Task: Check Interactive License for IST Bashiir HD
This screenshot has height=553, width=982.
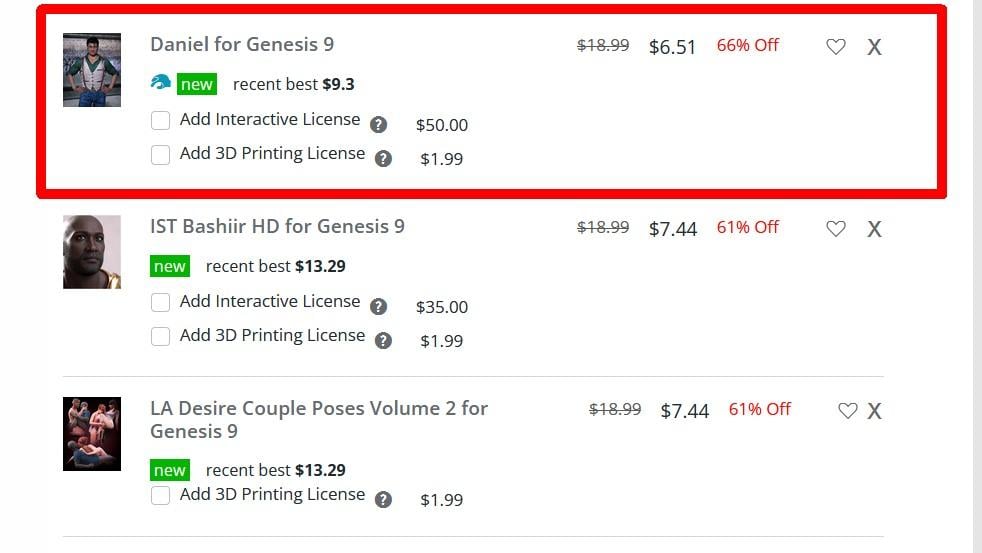Action: [x=160, y=303]
